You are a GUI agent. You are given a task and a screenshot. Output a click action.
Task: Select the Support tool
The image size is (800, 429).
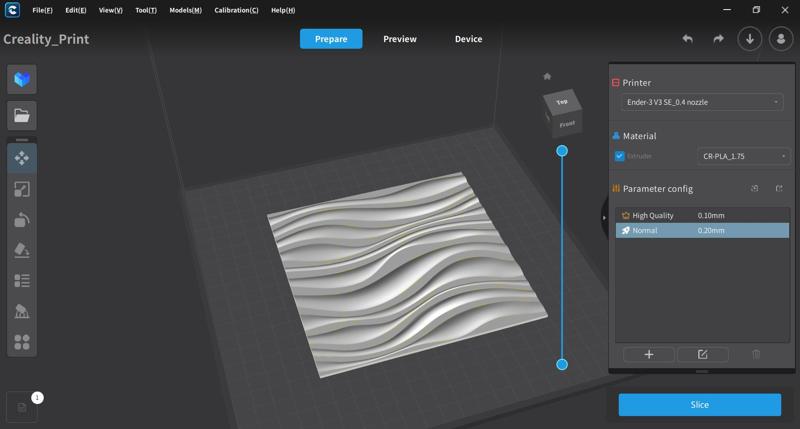click(22, 311)
